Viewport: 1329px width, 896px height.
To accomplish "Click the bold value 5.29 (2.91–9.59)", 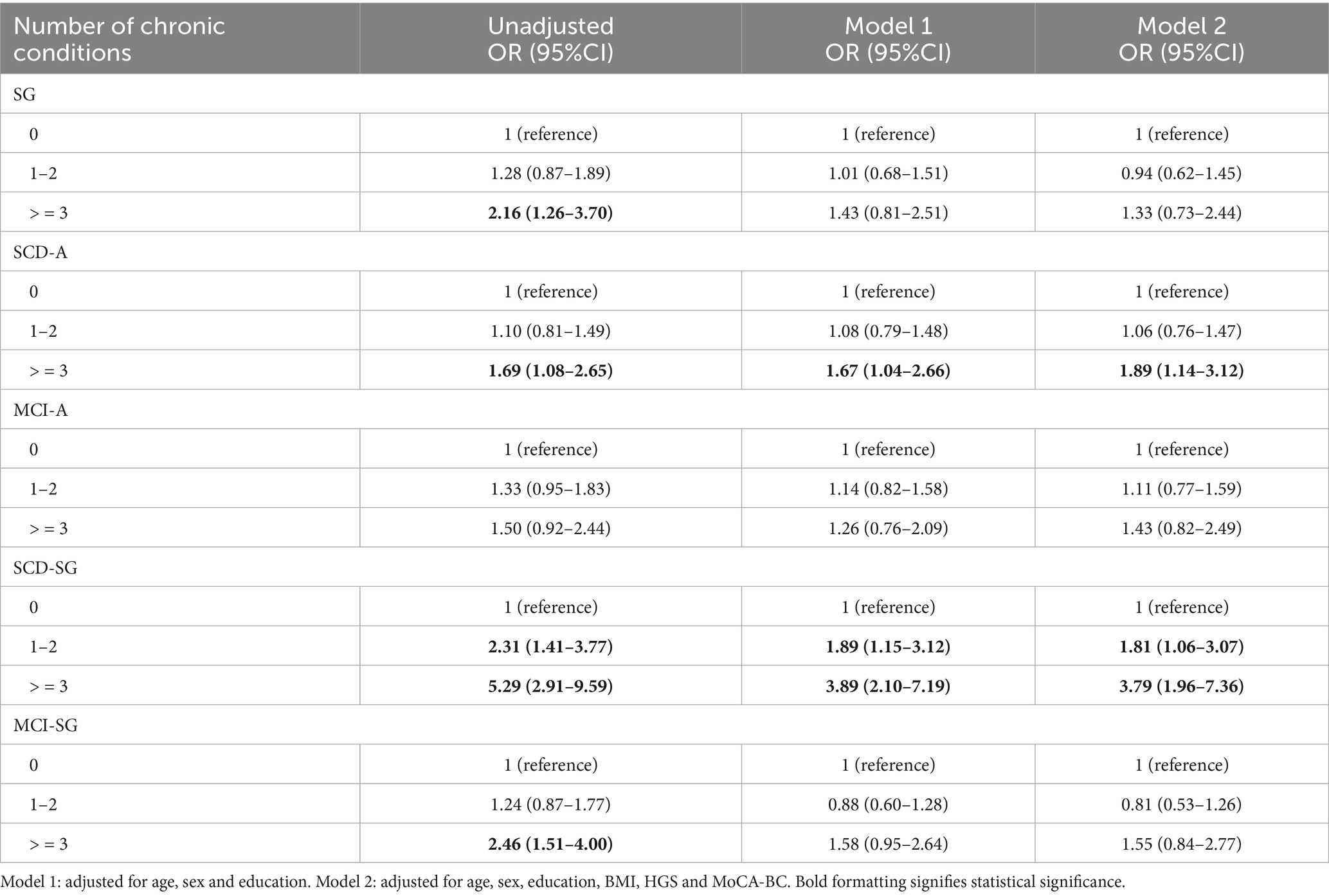I will (x=550, y=686).
